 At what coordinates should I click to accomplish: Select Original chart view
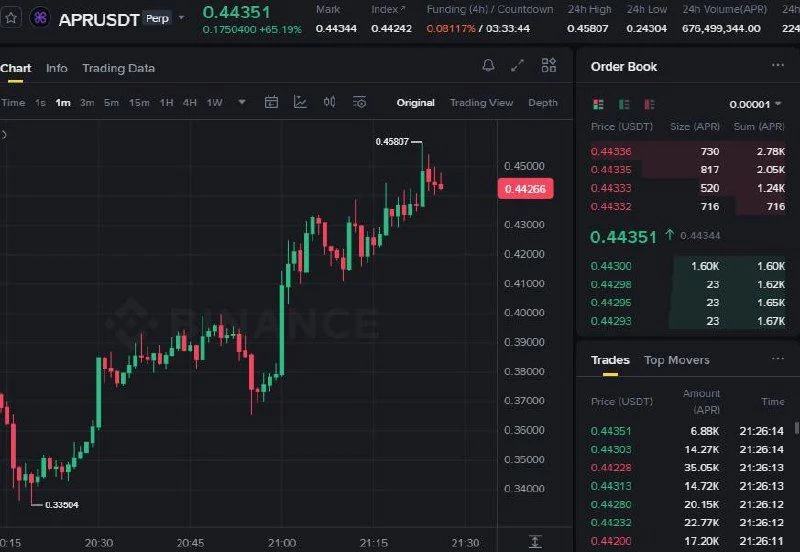pos(415,103)
